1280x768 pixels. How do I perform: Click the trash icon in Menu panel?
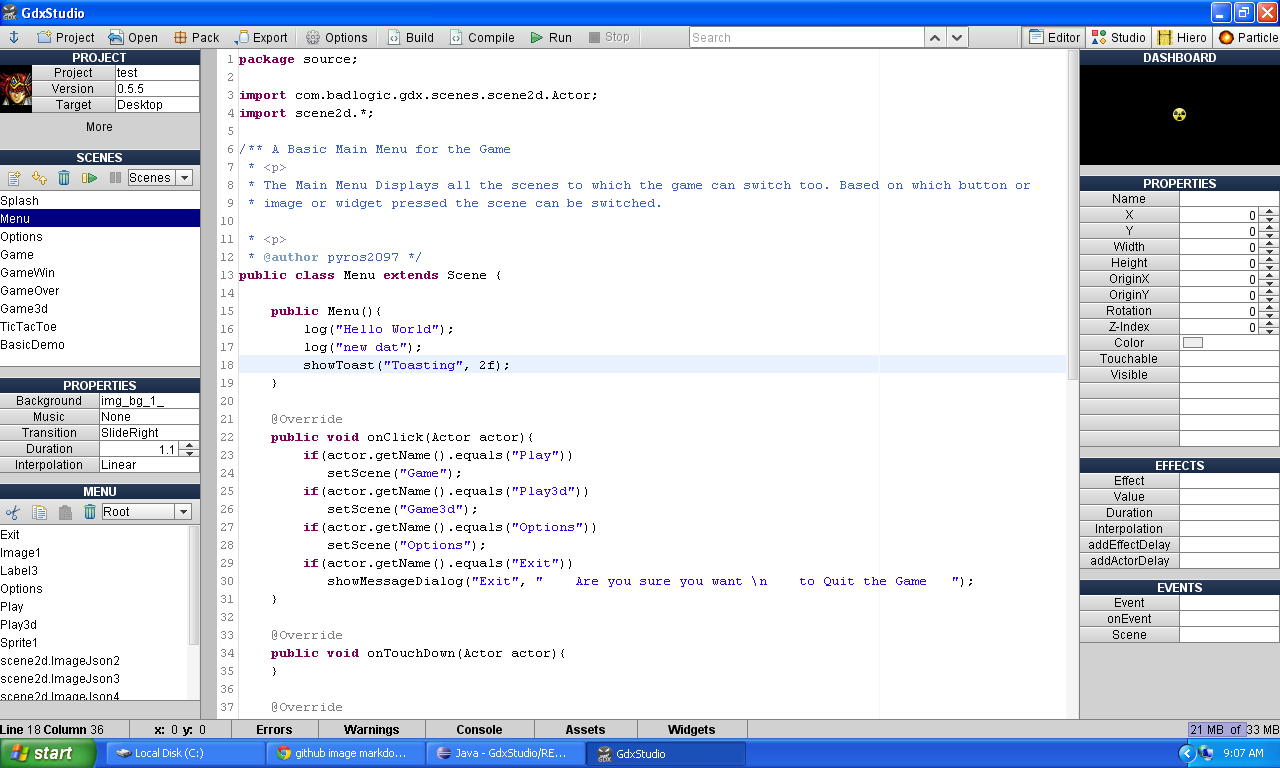90,512
